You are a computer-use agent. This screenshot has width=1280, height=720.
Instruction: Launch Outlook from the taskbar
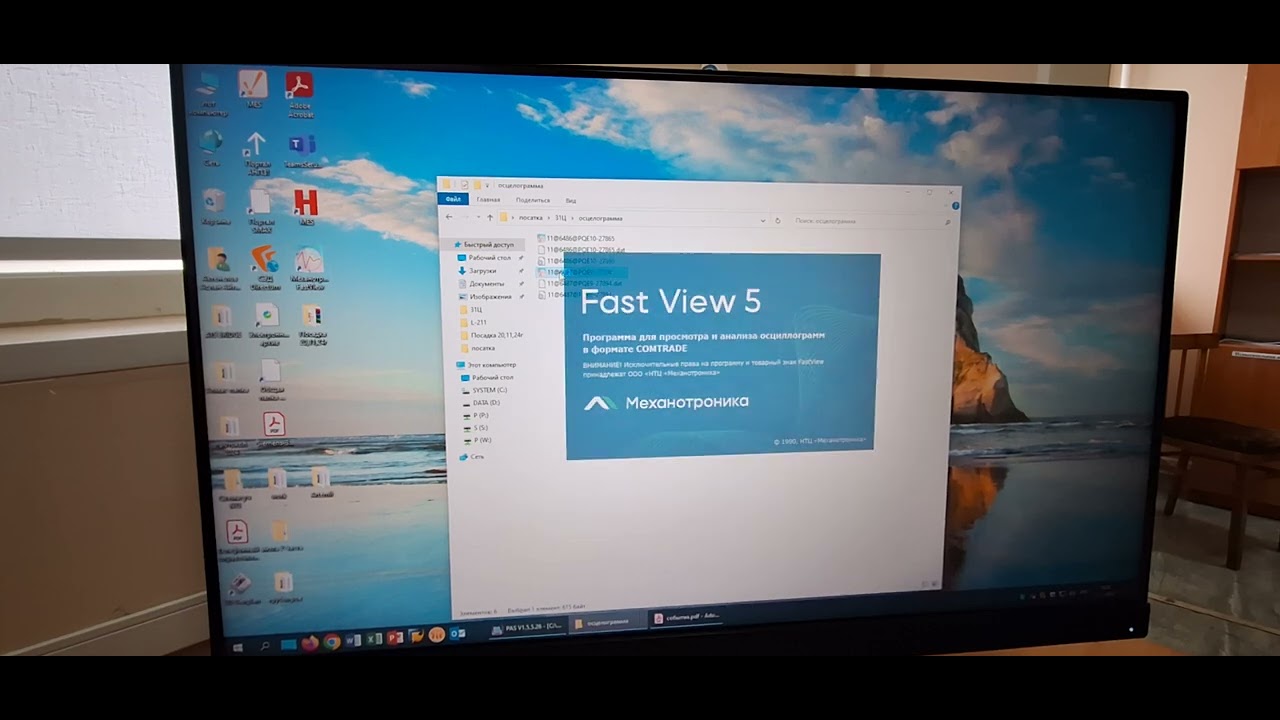tap(457, 634)
